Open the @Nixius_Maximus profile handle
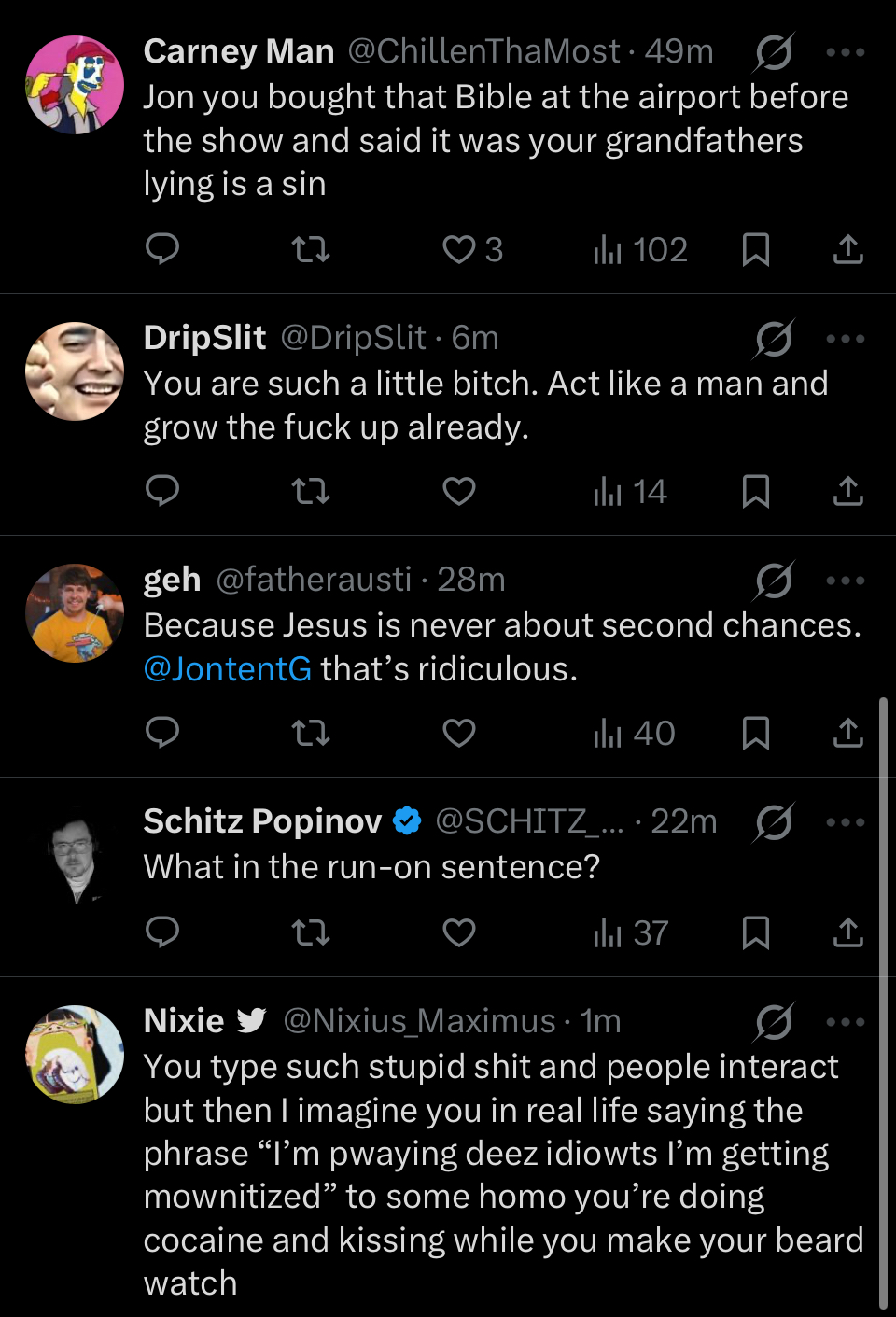 (x=419, y=1021)
